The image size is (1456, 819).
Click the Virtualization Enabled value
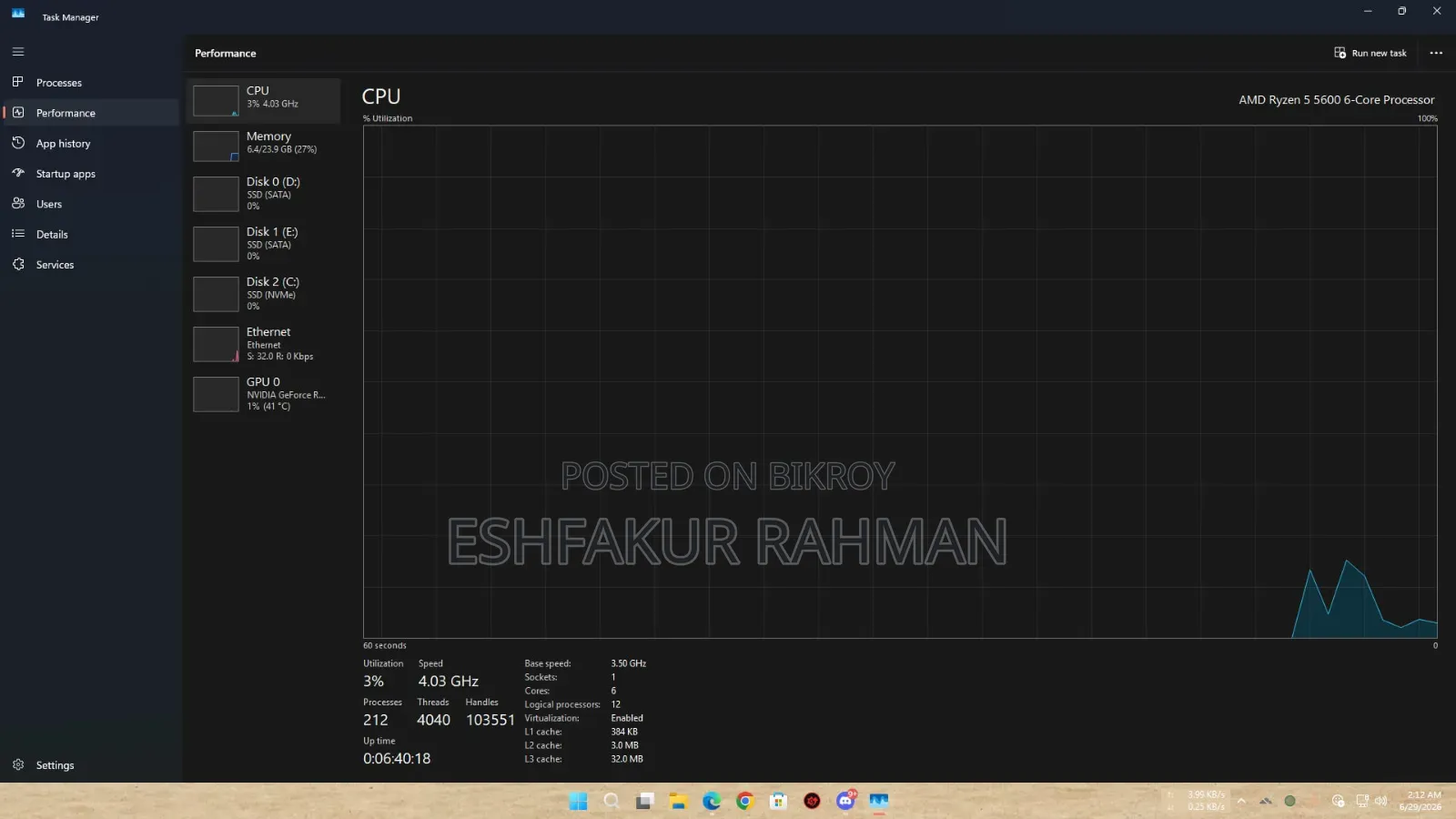coord(627,718)
